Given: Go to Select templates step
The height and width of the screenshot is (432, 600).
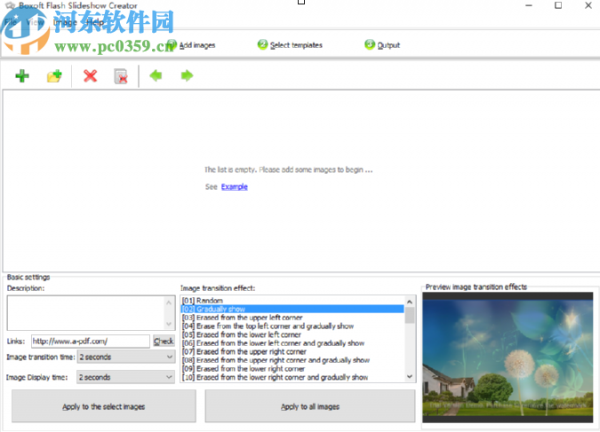Looking at the screenshot, I should [x=290, y=45].
